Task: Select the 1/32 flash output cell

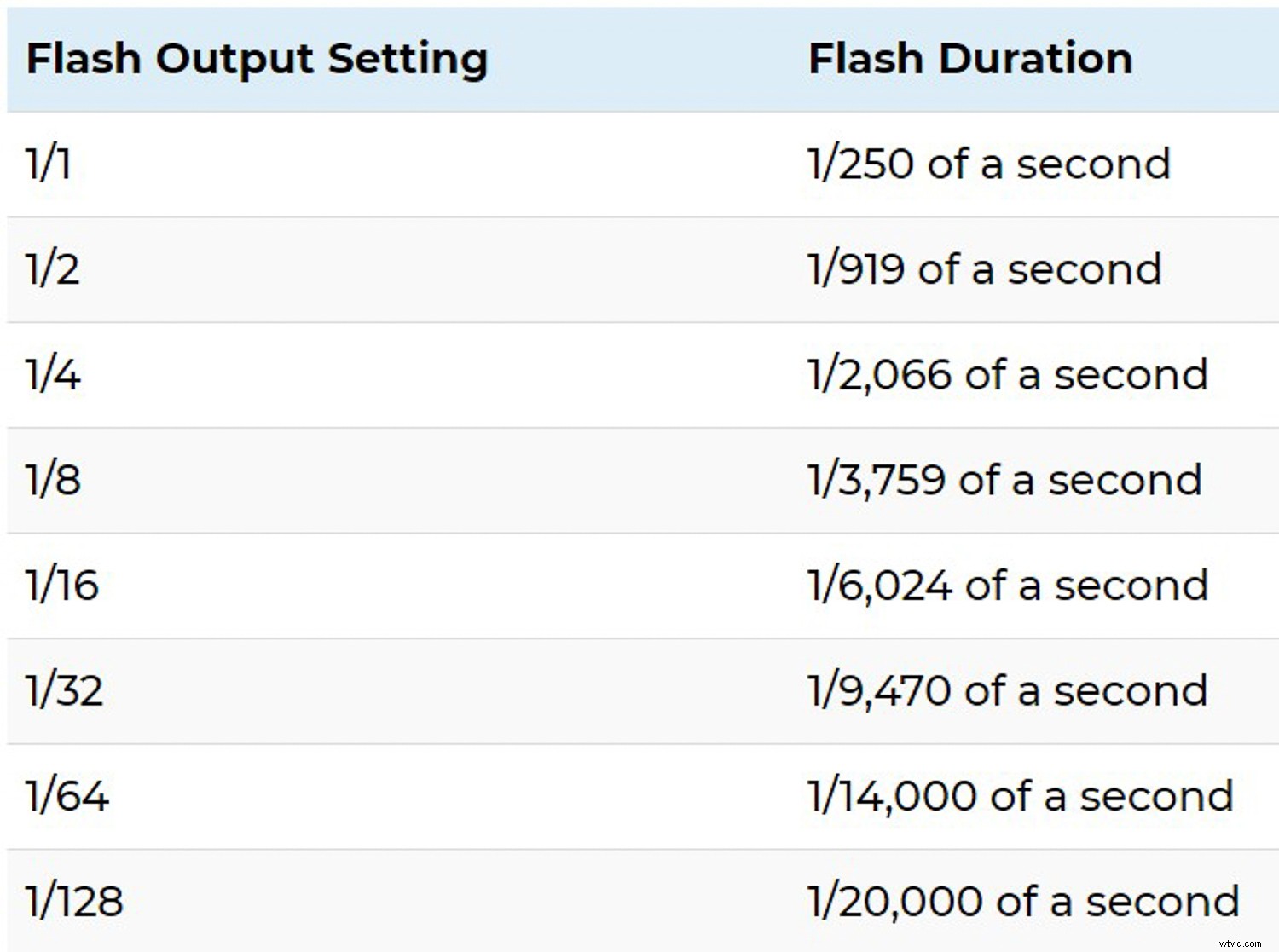Action: coord(65,690)
